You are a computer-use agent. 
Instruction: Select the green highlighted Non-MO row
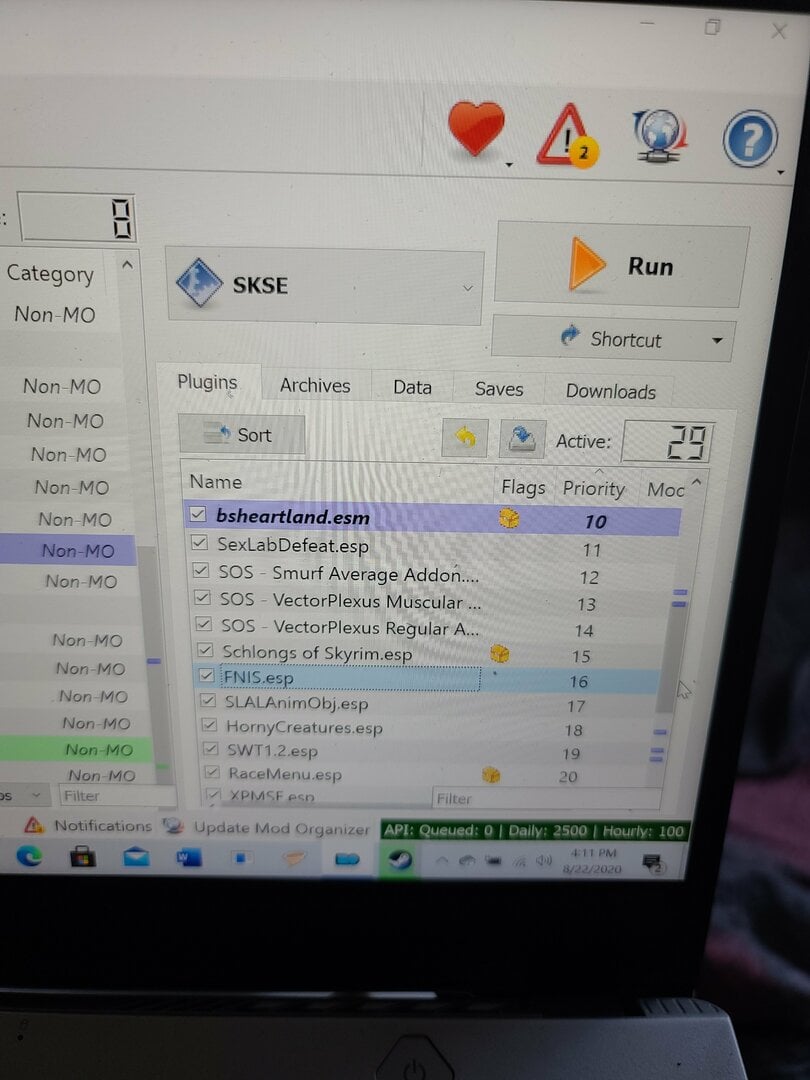(76, 749)
